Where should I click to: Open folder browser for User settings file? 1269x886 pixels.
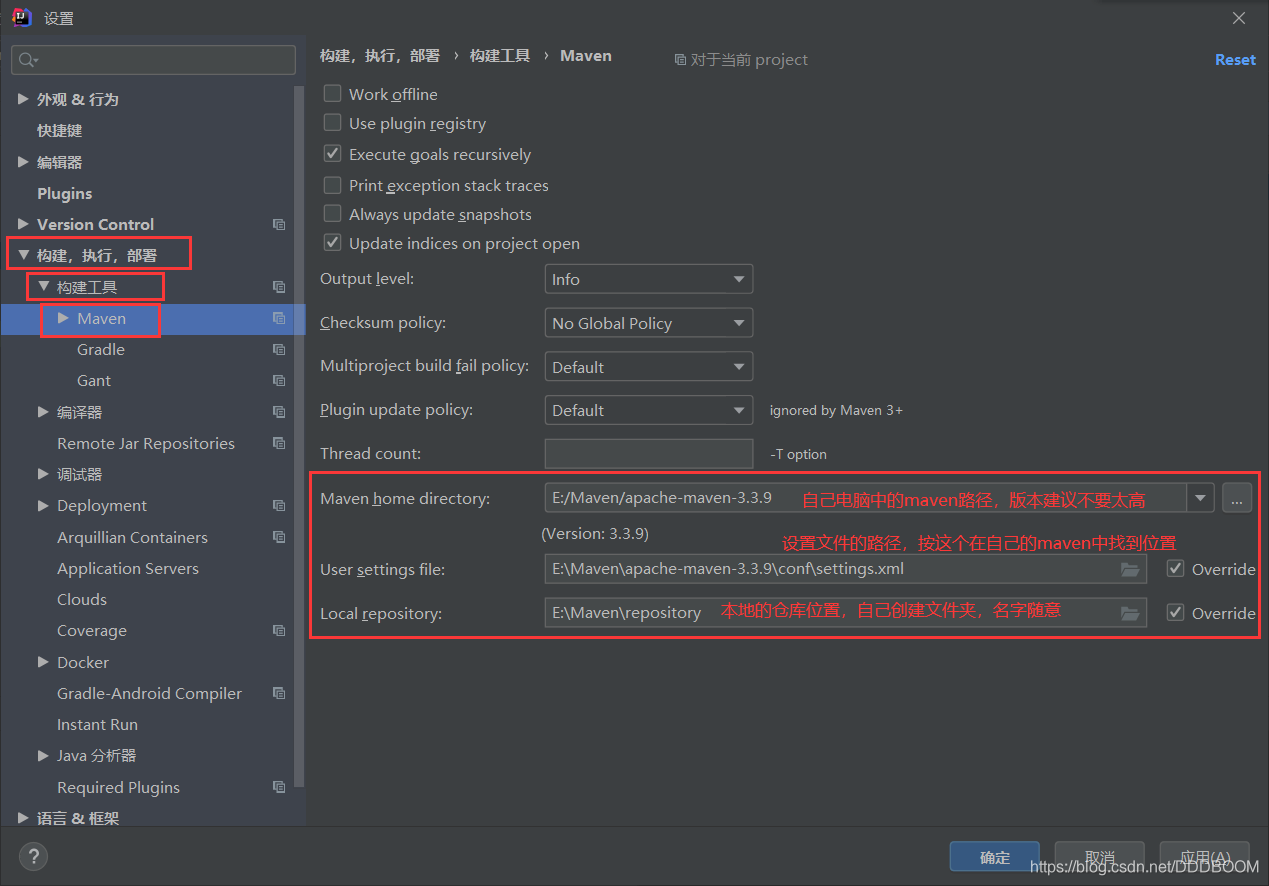coord(1130,570)
